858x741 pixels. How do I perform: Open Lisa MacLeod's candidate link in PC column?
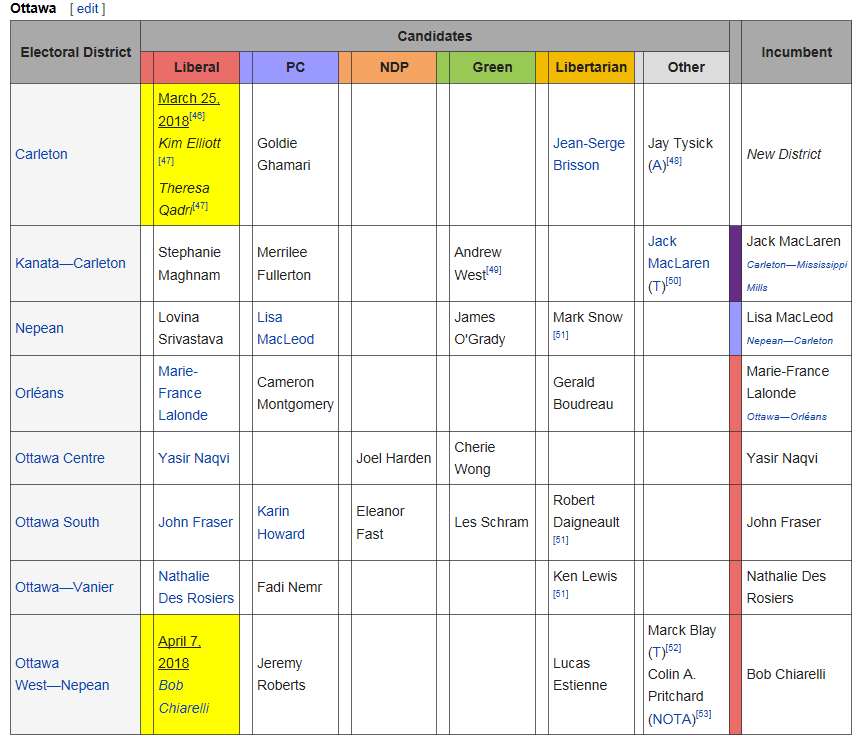(285, 328)
